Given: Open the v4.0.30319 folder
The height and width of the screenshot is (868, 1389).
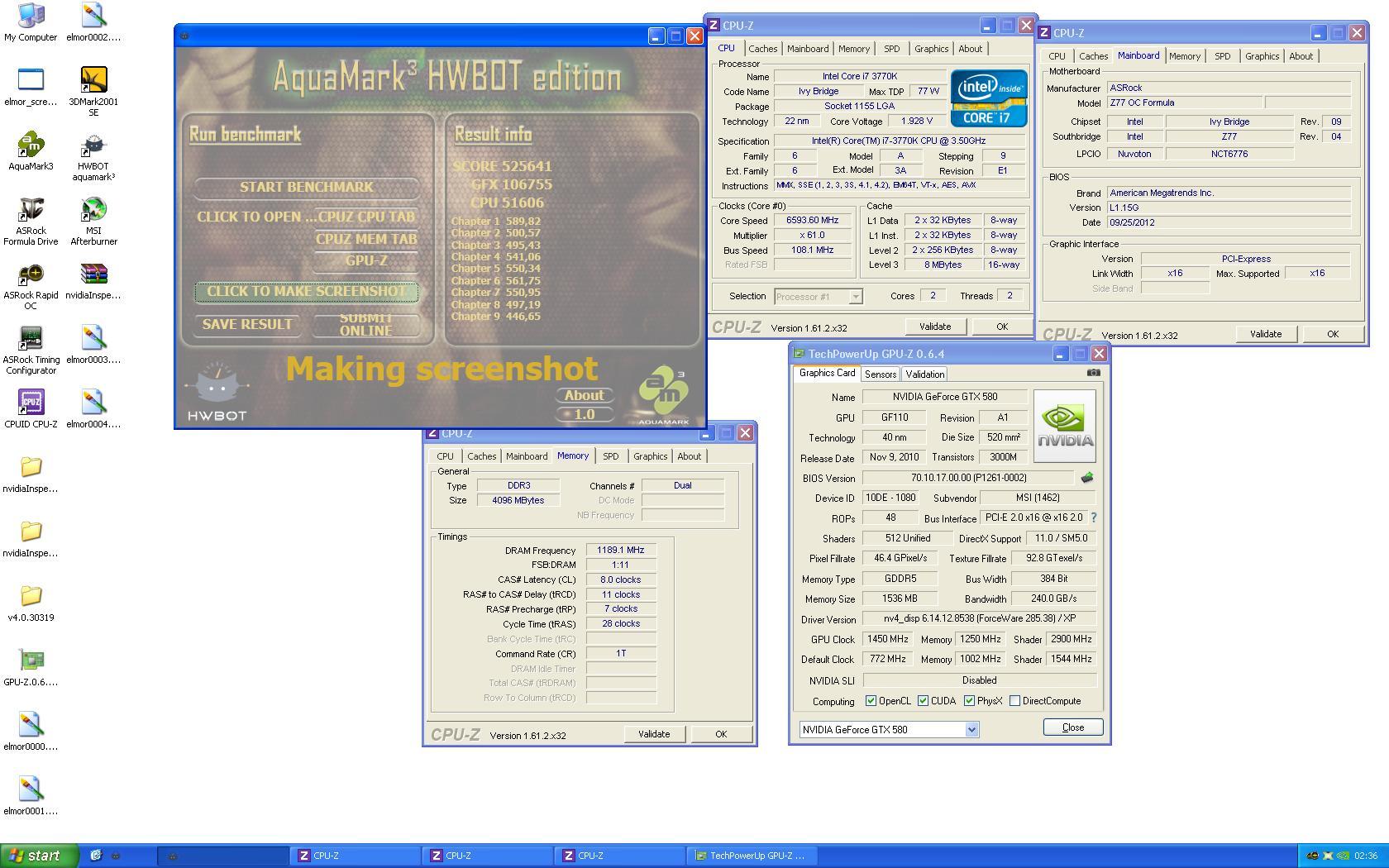Looking at the screenshot, I should [x=31, y=603].
